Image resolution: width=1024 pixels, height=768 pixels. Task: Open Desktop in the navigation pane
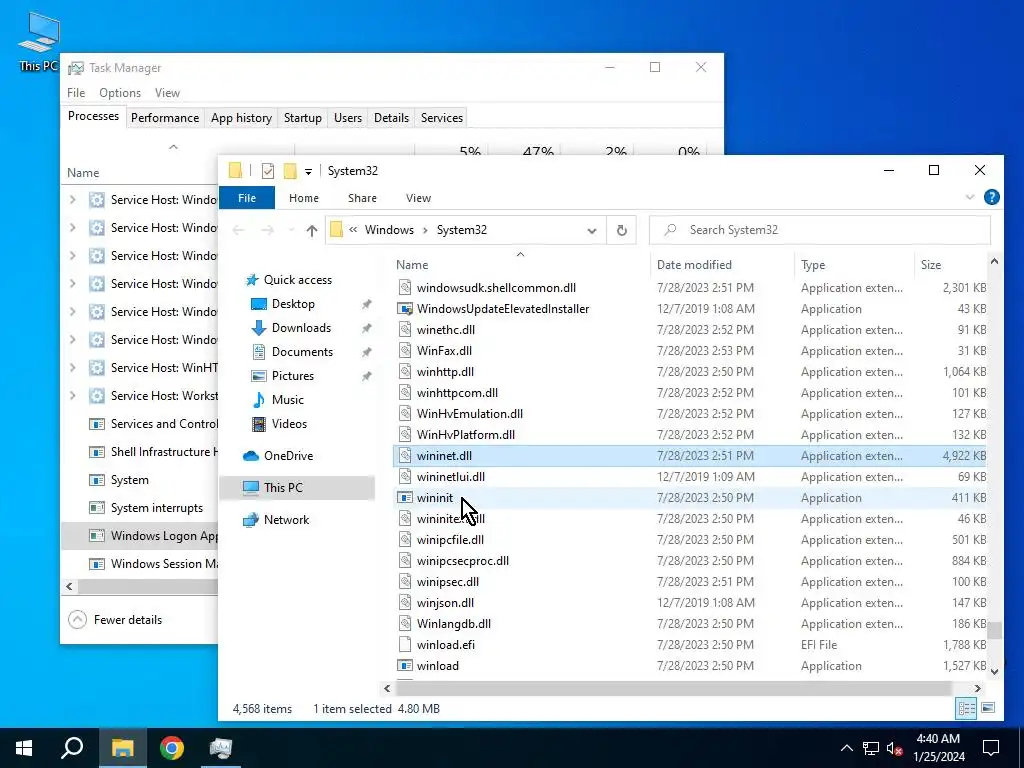(x=293, y=304)
